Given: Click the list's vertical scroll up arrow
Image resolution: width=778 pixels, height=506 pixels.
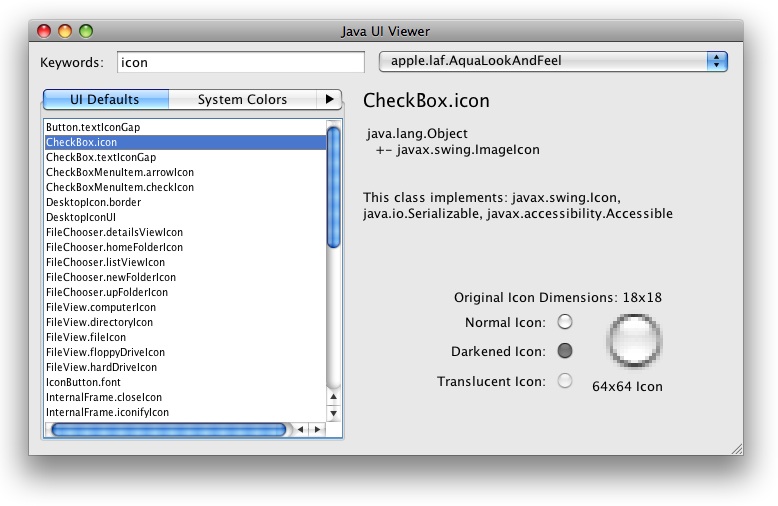Looking at the screenshot, I should (x=333, y=397).
